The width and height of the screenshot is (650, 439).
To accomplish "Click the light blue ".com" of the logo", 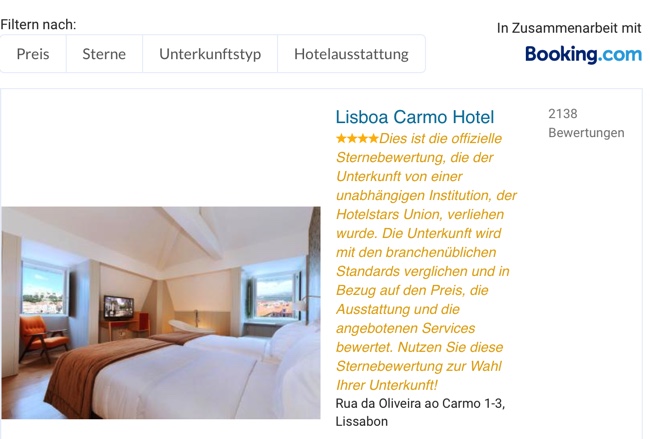I will [x=620, y=54].
